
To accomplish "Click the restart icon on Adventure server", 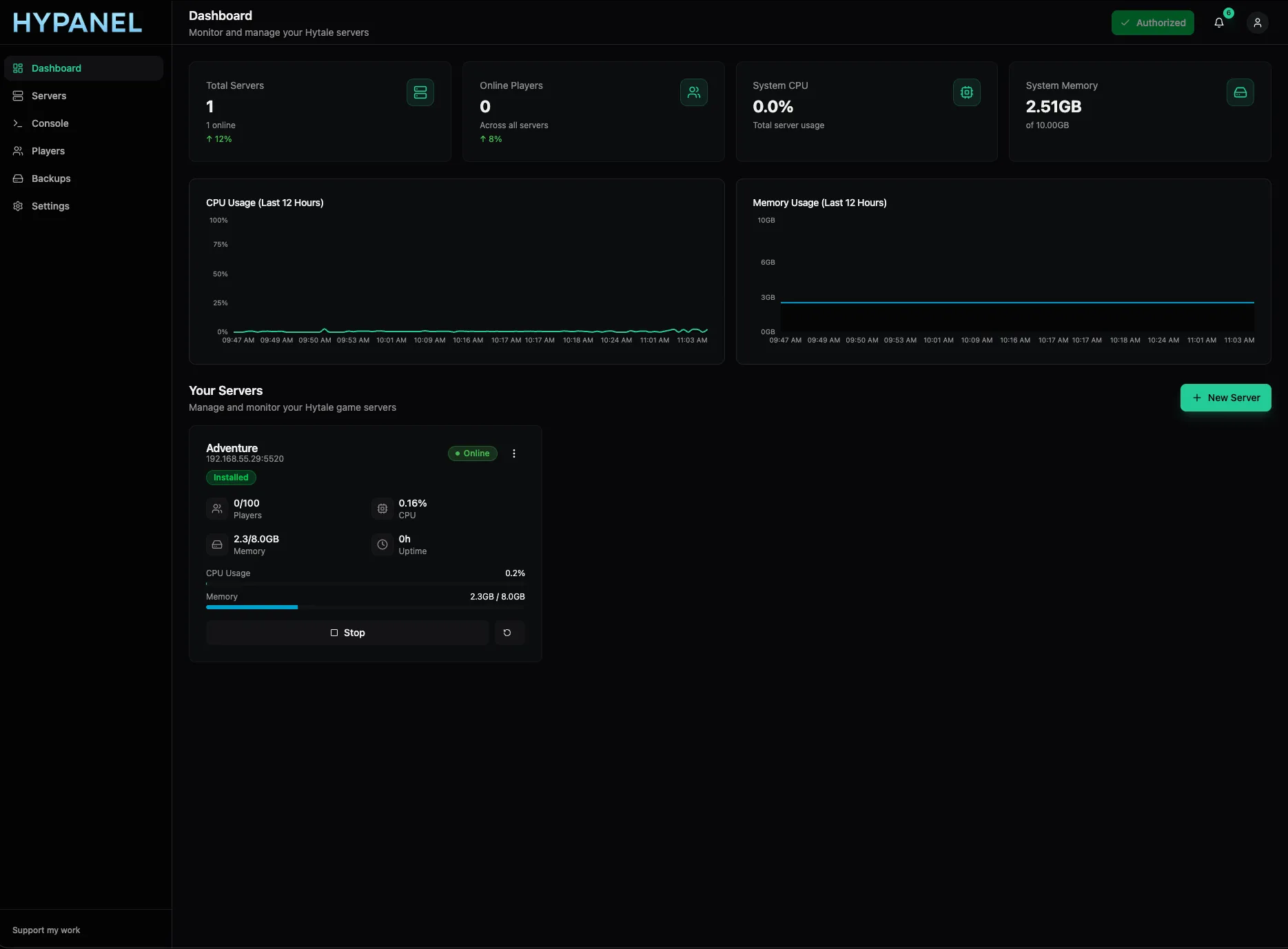I will click(x=509, y=632).
